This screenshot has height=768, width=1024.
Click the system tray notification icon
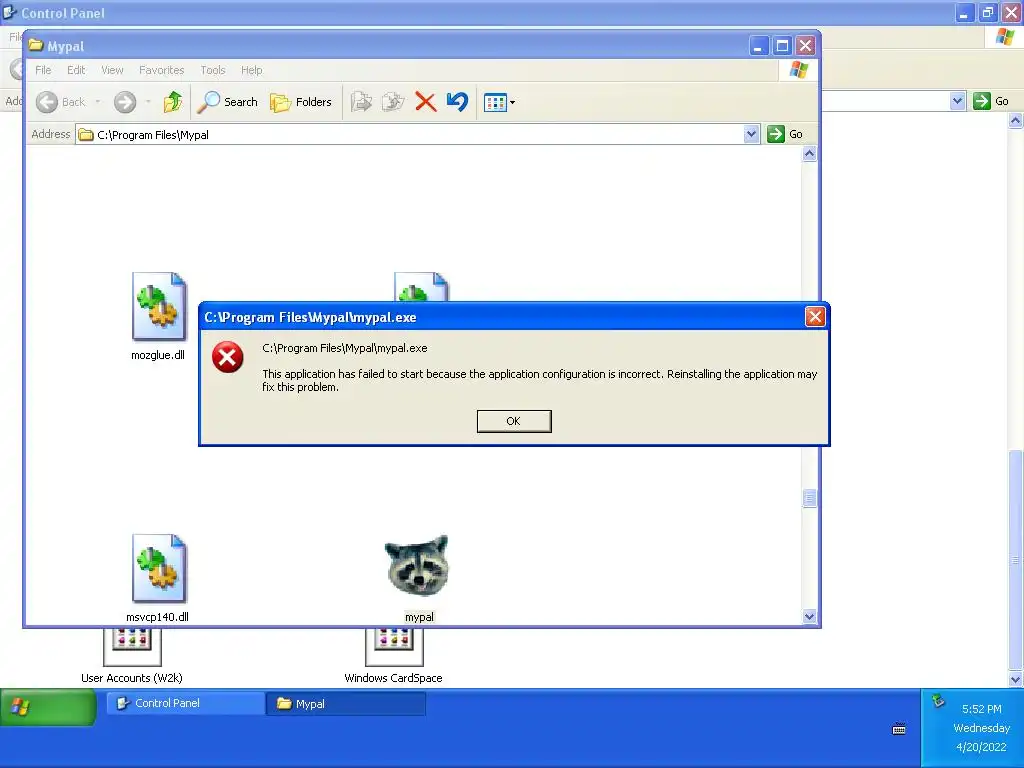tap(938, 701)
